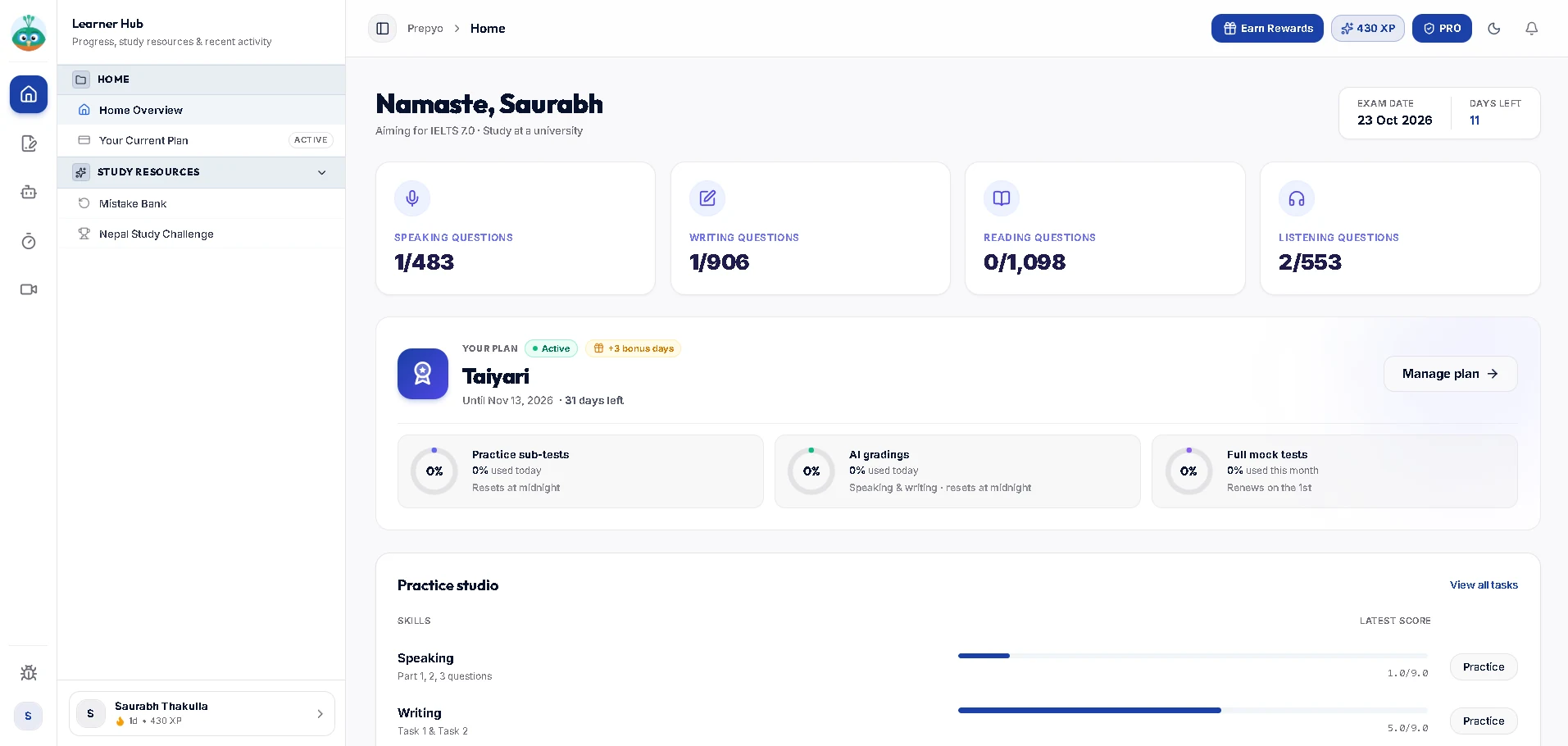Click the Writing score progress bar
The height and width of the screenshot is (746, 1568).
(x=1193, y=710)
